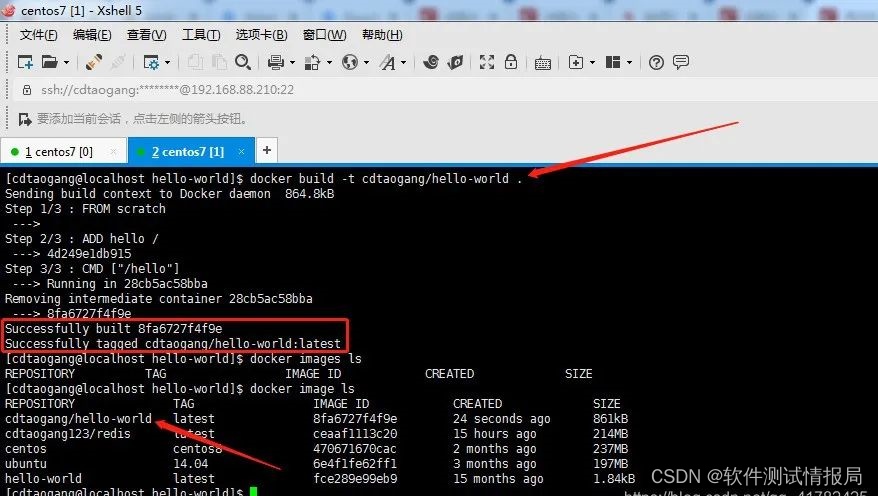The height and width of the screenshot is (496, 878).
Task: Expand the Font dropdown arrow
Action: click(x=403, y=63)
